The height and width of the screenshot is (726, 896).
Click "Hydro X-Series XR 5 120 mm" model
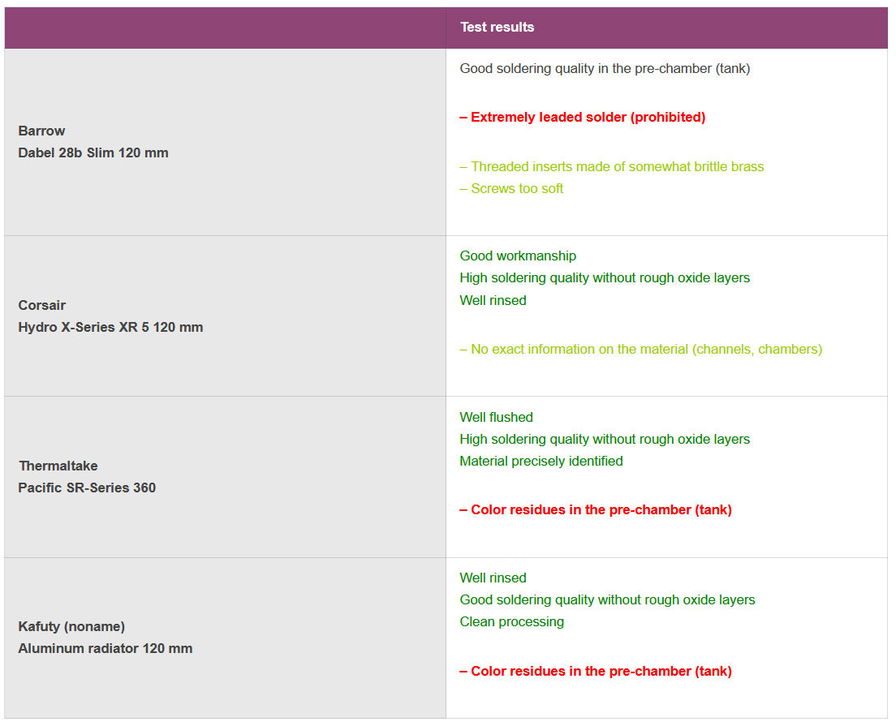[110, 327]
